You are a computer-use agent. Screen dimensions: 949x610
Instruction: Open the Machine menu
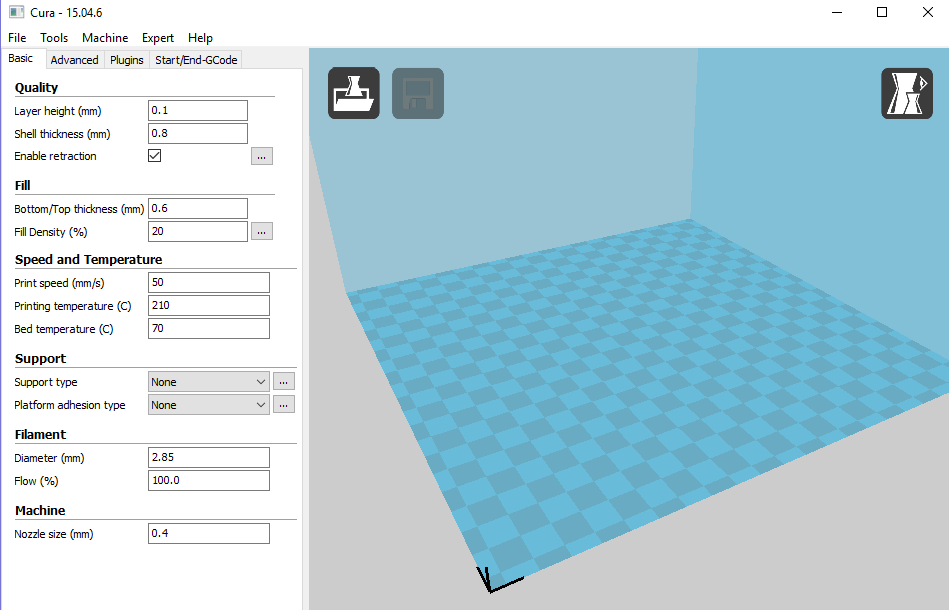[104, 37]
